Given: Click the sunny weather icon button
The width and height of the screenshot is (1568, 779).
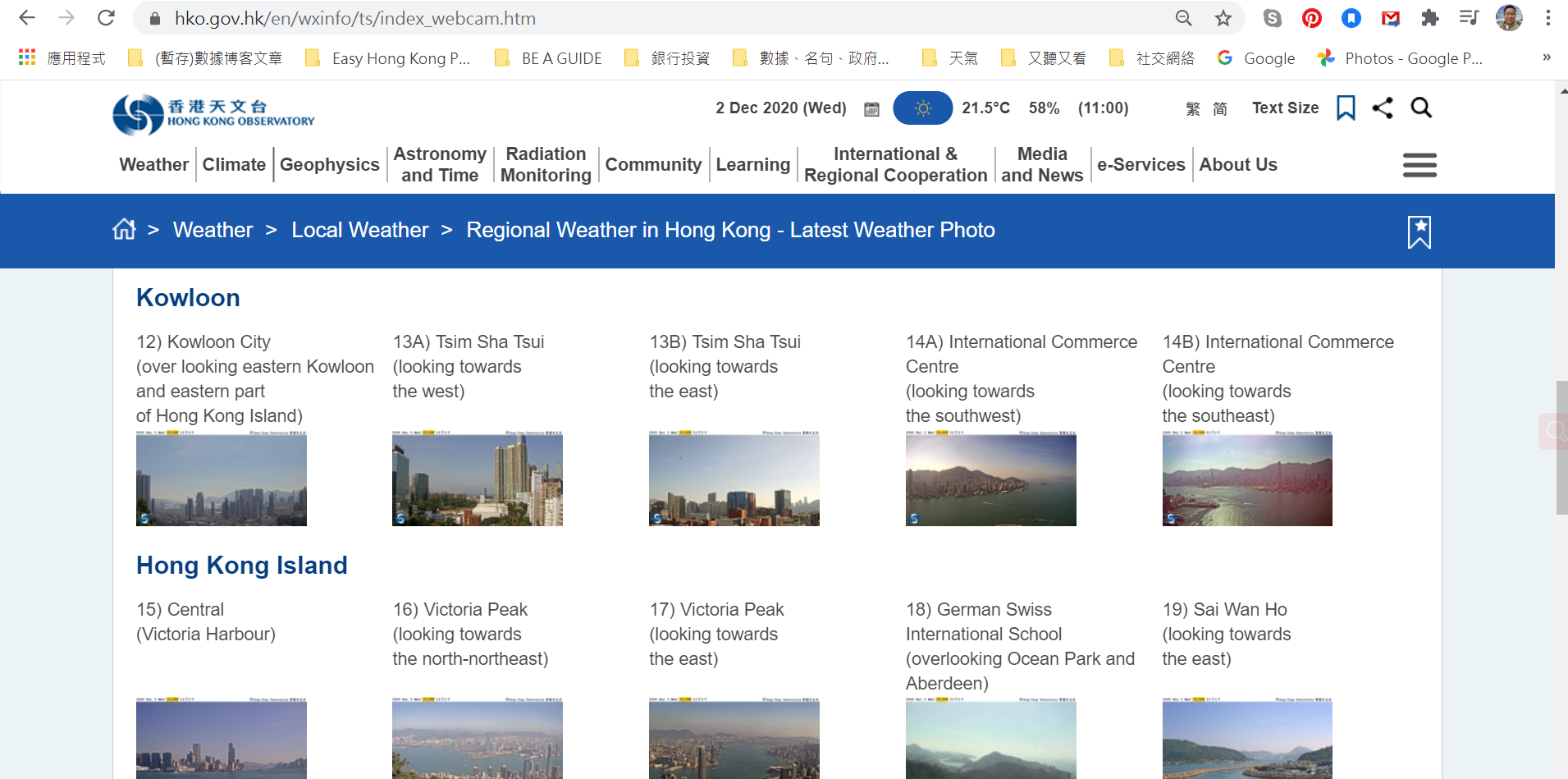Looking at the screenshot, I should 923,108.
